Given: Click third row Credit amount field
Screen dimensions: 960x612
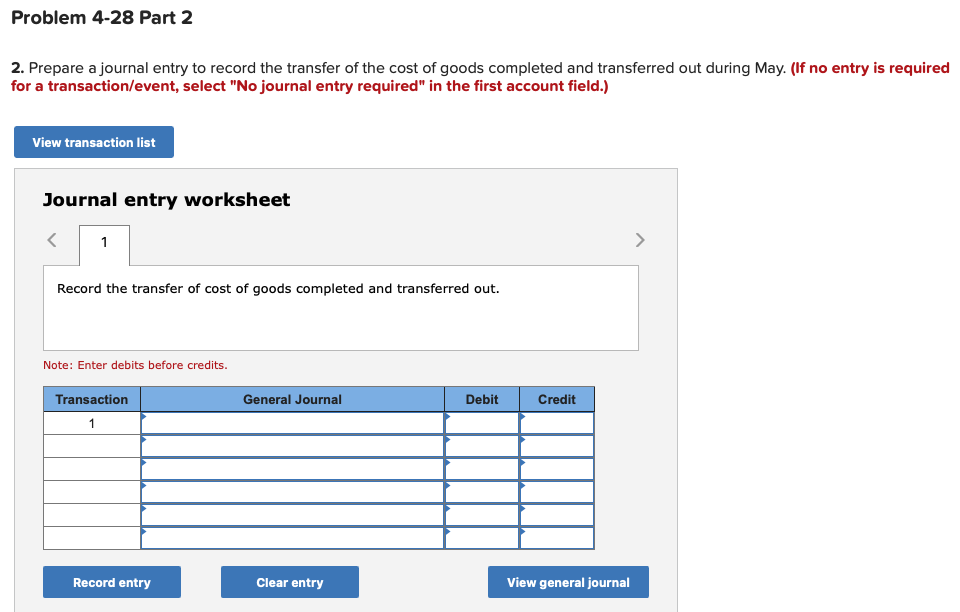Looking at the screenshot, I should coord(557,469).
